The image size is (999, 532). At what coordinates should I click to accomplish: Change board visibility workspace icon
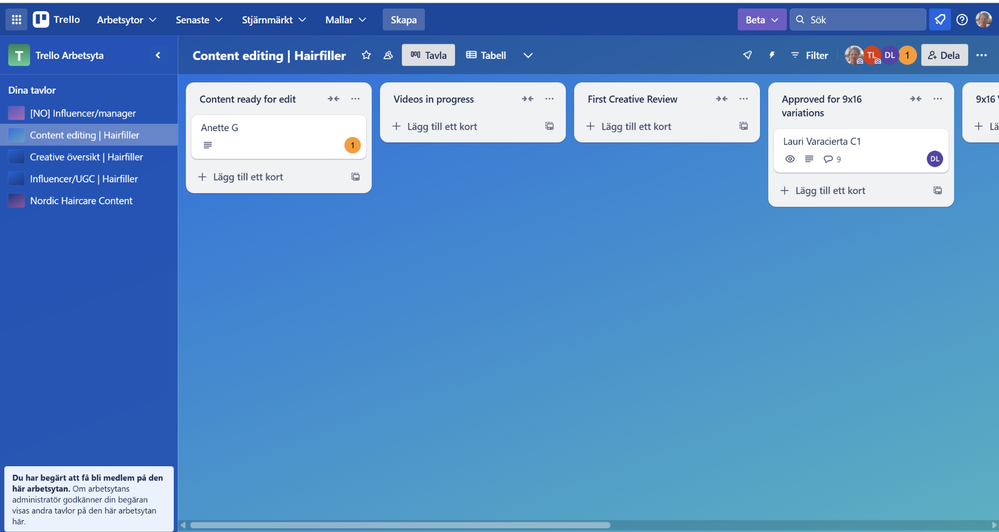tap(387, 55)
